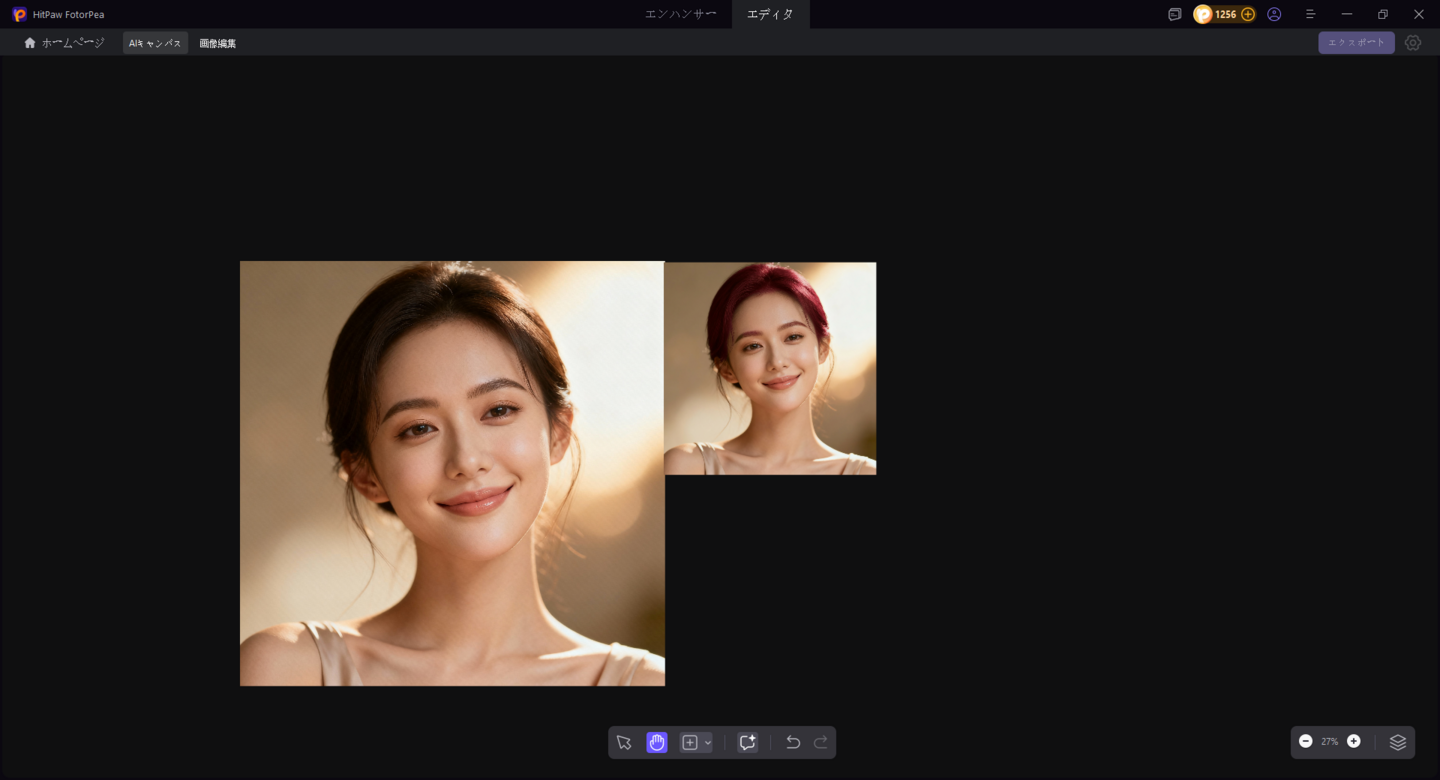Zoom out with the minus button
This screenshot has height=780, width=1440.
1306,741
